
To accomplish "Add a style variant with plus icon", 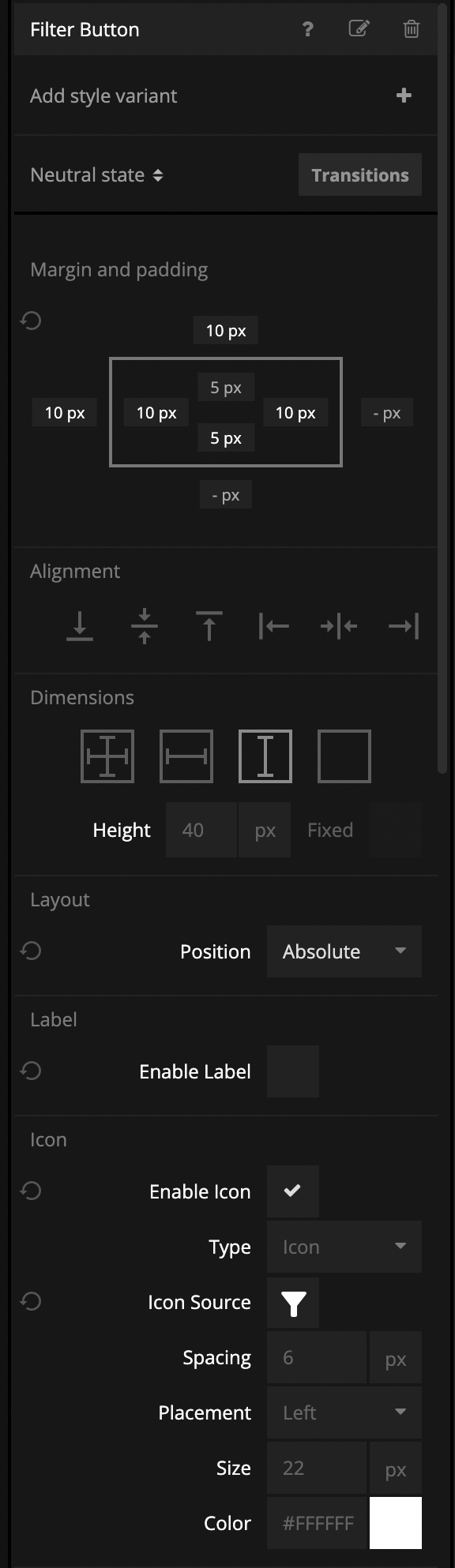I will point(404,96).
